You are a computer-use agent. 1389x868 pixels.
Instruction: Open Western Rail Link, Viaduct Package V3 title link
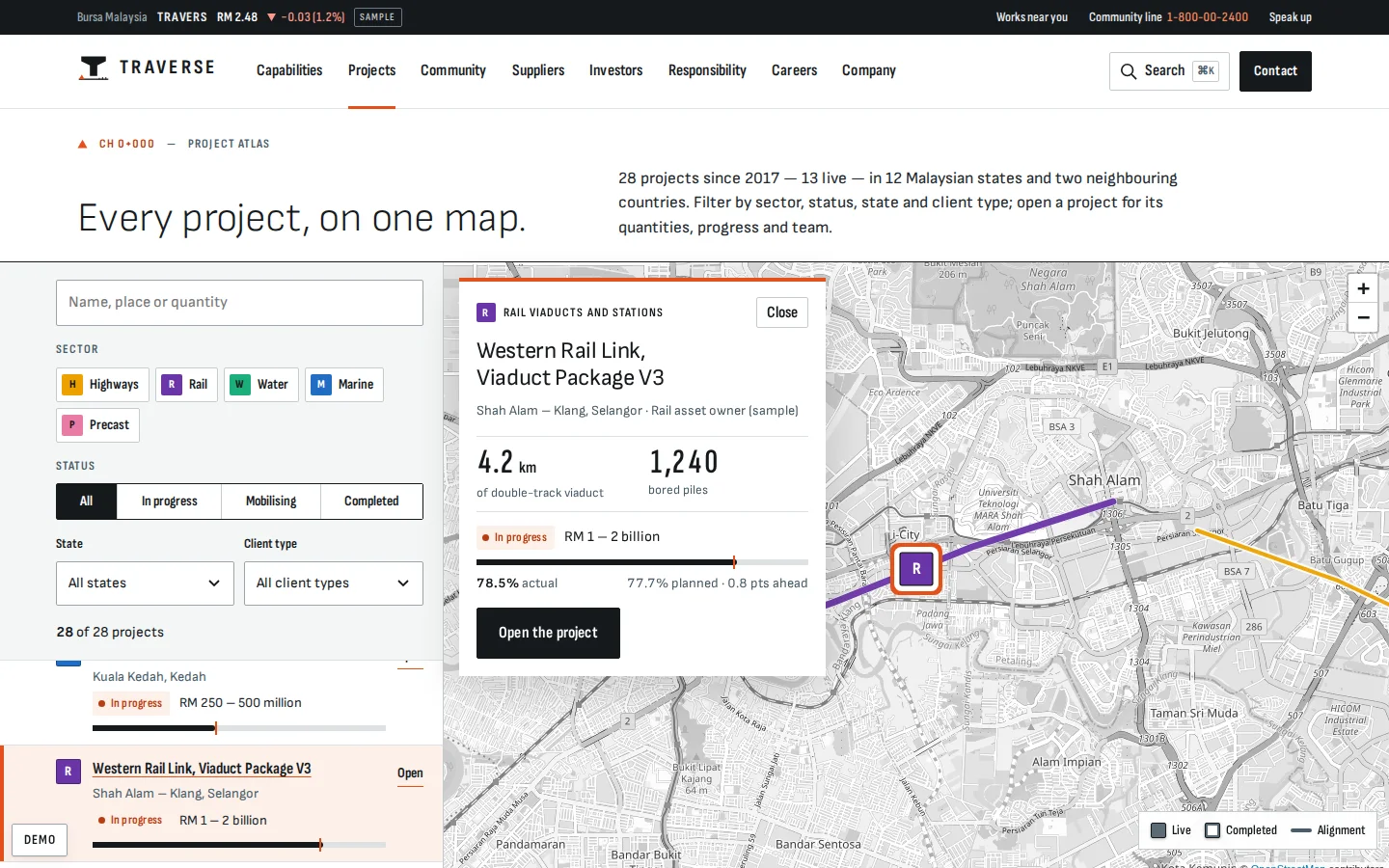(202, 769)
